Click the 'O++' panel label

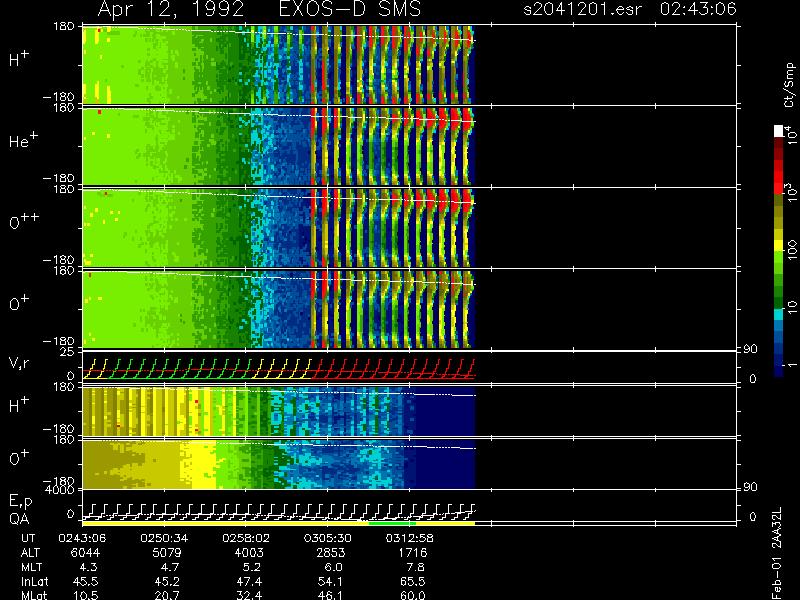pyautogui.click(x=24, y=221)
